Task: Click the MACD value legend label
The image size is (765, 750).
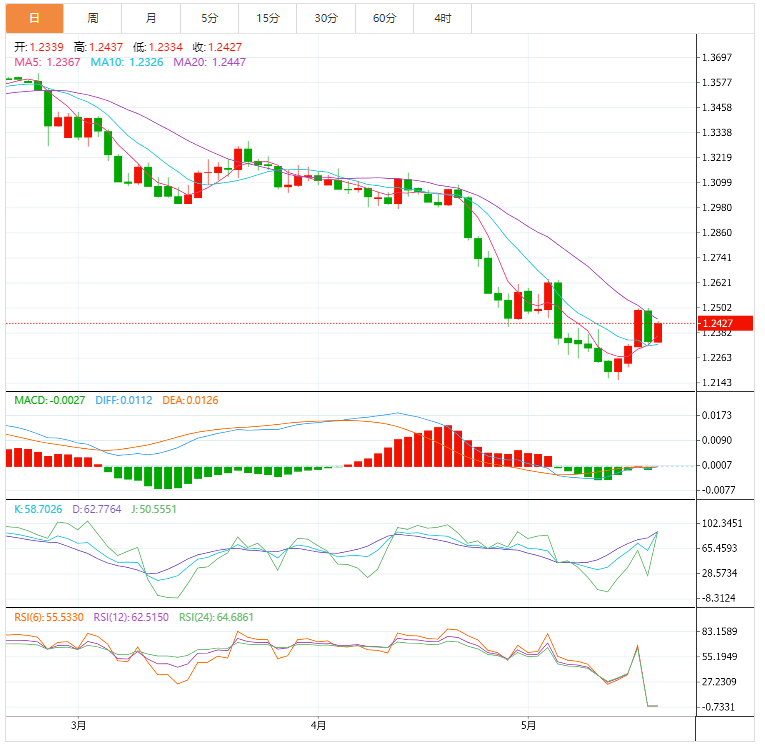Action: click(50, 401)
